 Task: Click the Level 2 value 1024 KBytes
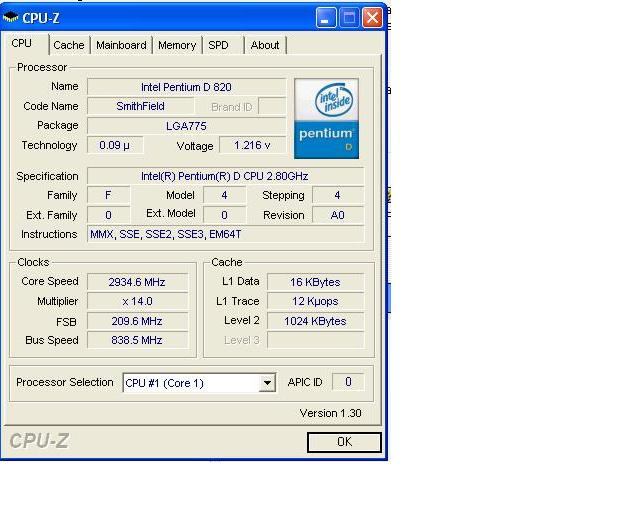(x=315, y=321)
